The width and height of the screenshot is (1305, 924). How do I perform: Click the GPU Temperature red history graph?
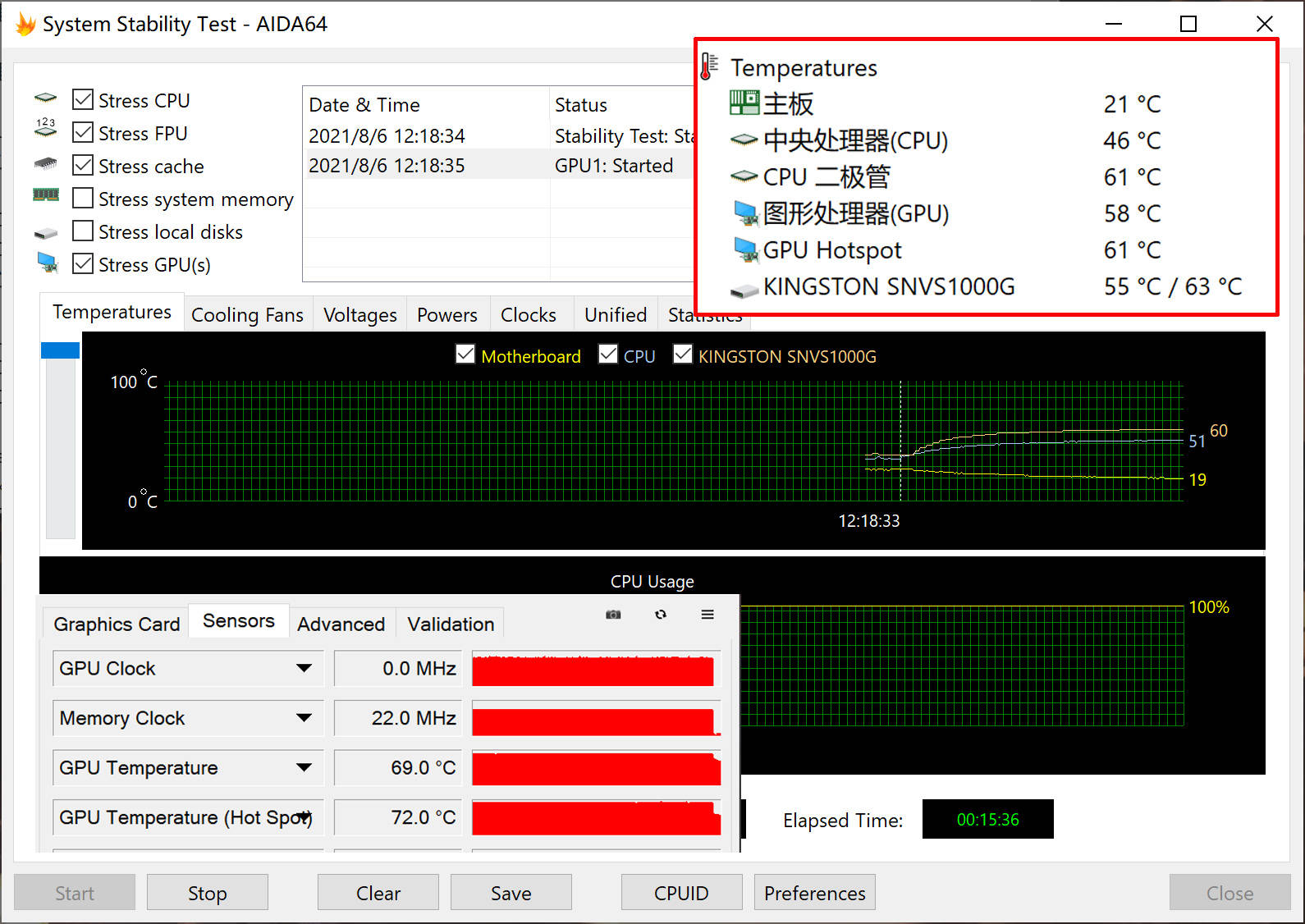click(596, 768)
